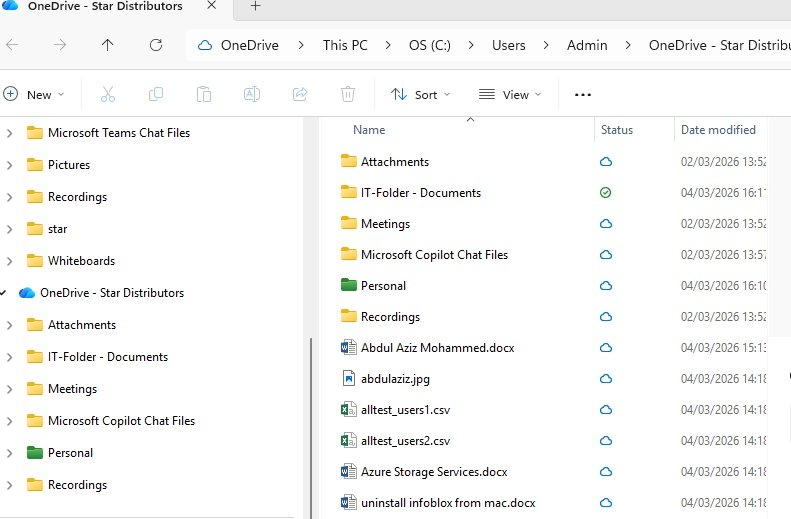The image size is (791, 519).
Task: Open the View dropdown menu
Action: [510, 94]
